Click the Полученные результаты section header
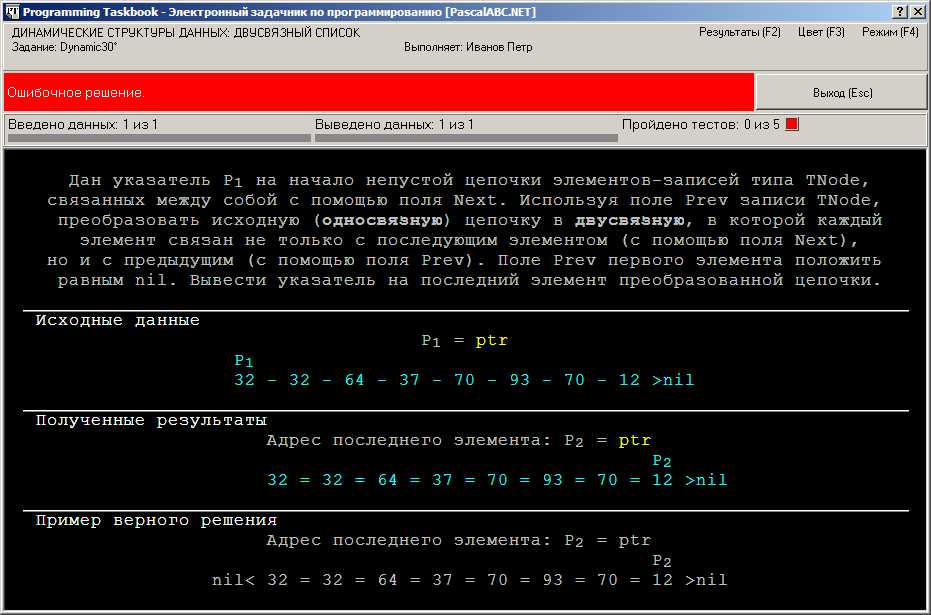The width and height of the screenshot is (931, 615). pyautogui.click(x=151, y=420)
